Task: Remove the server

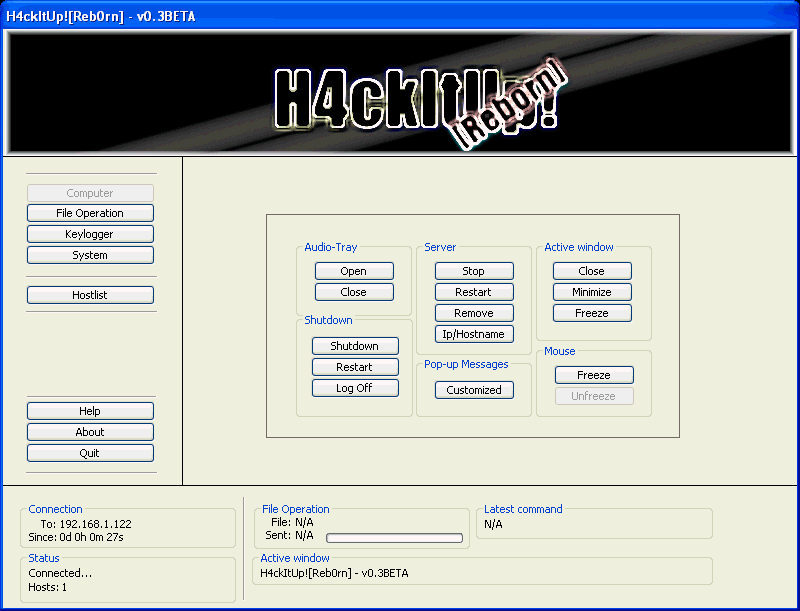Action: click(473, 312)
